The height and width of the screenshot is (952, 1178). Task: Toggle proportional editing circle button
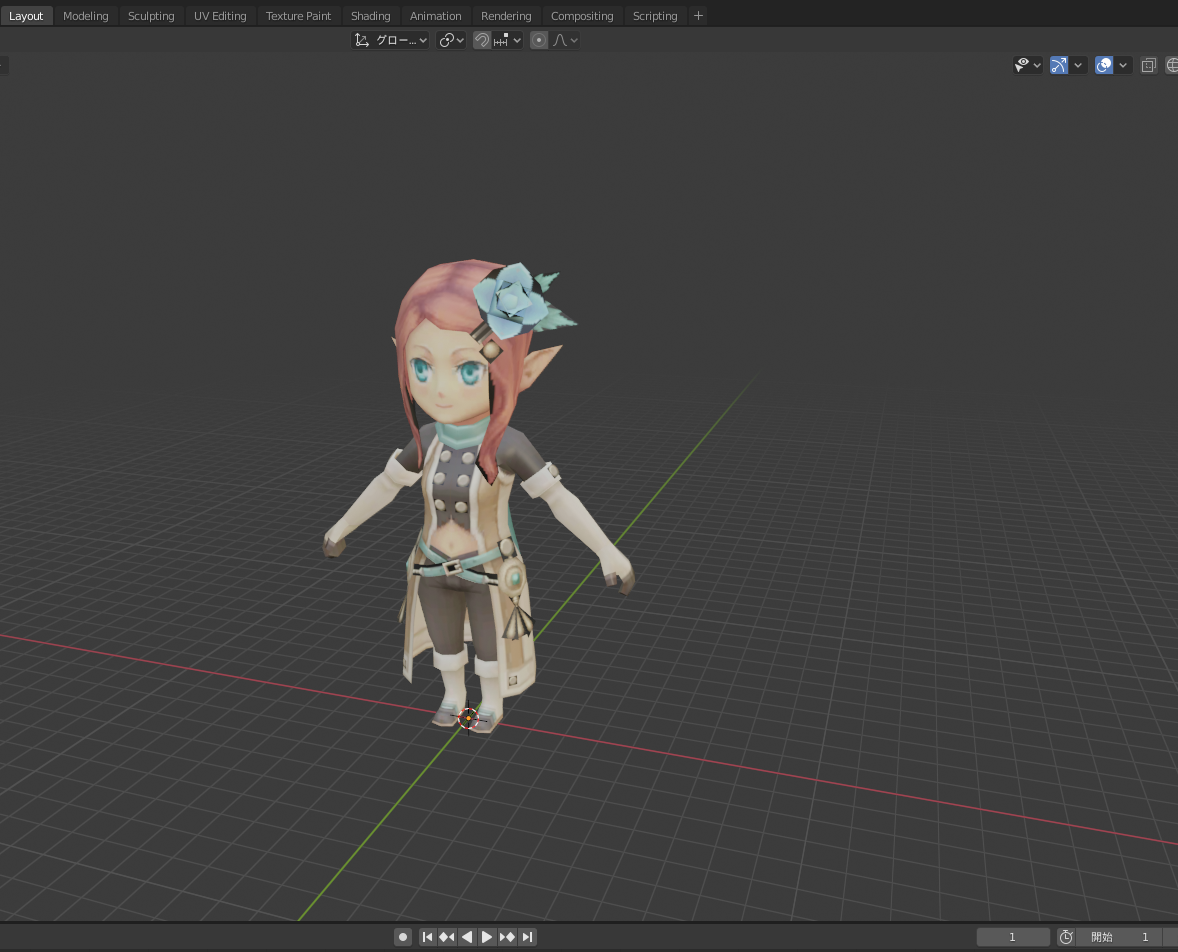pos(539,41)
